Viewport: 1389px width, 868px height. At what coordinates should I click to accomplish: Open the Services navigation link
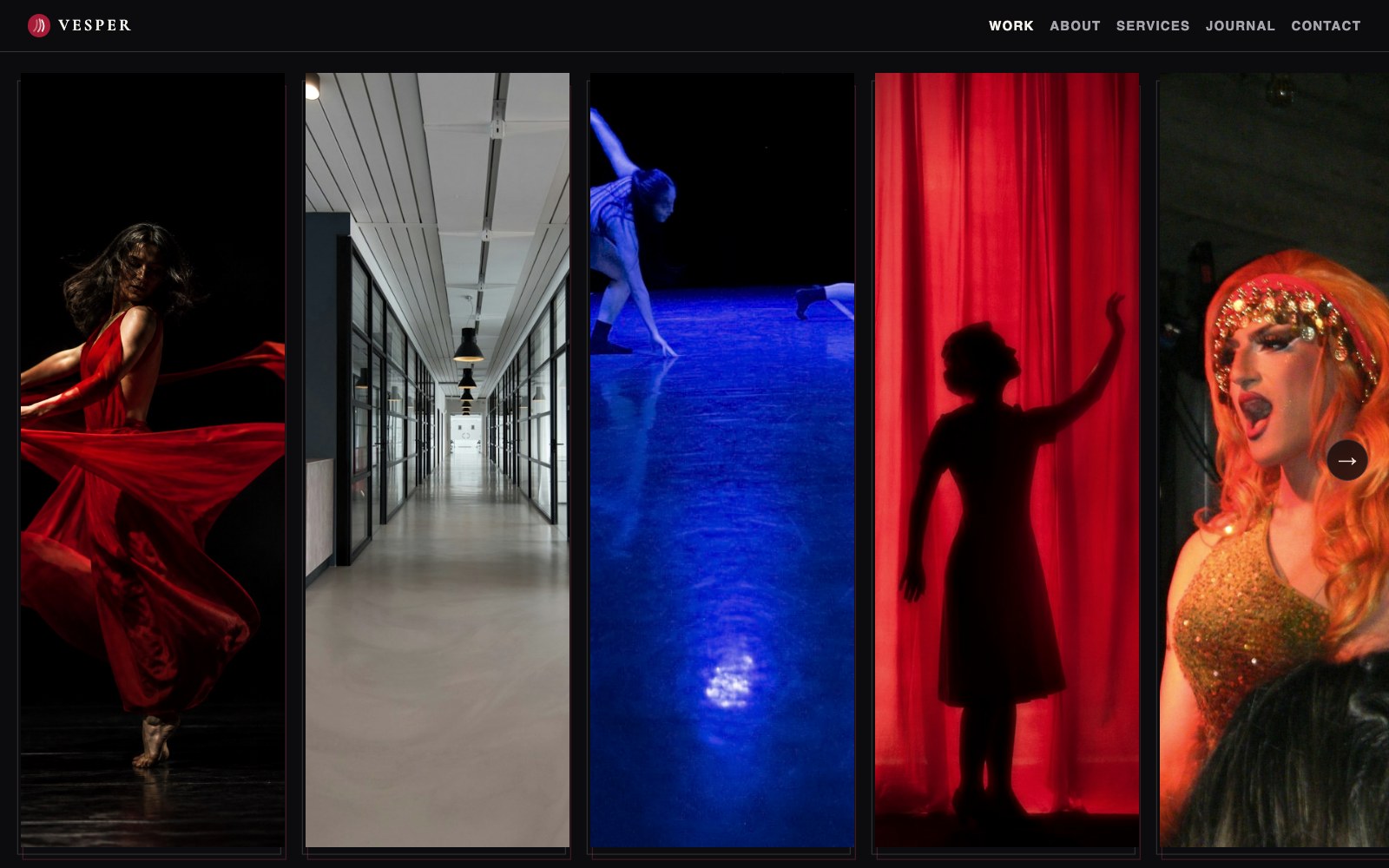tap(1153, 26)
